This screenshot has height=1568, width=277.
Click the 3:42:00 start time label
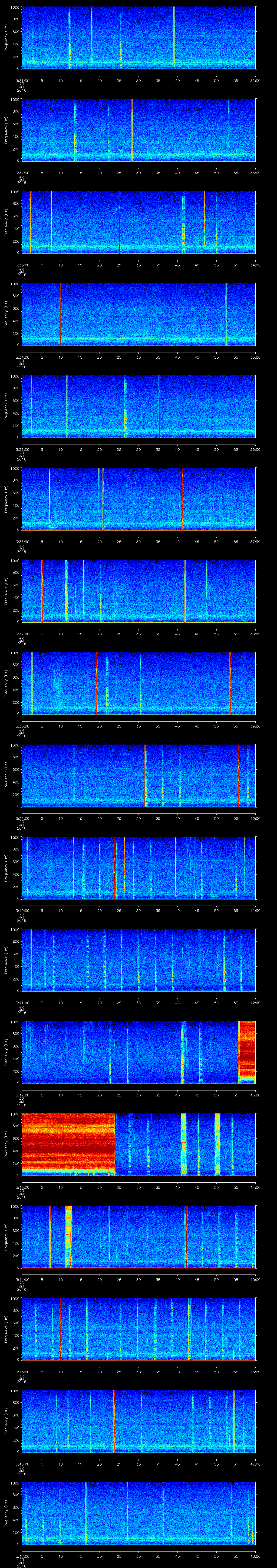click(x=22, y=1095)
